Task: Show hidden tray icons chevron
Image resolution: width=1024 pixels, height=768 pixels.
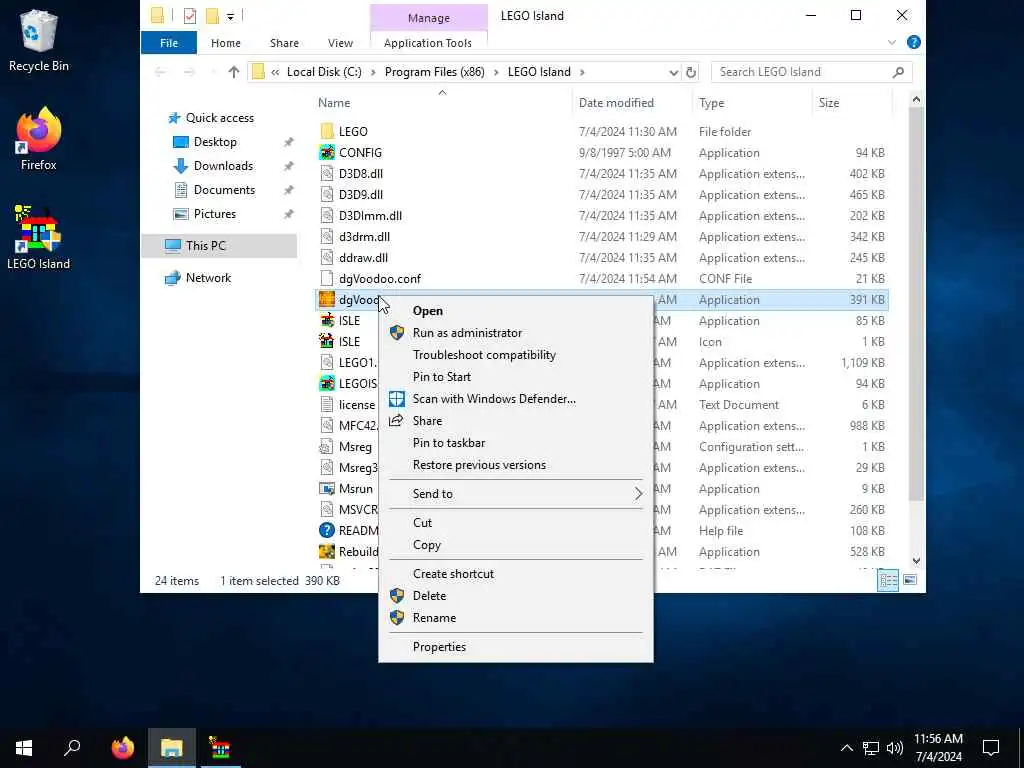Action: [846, 748]
